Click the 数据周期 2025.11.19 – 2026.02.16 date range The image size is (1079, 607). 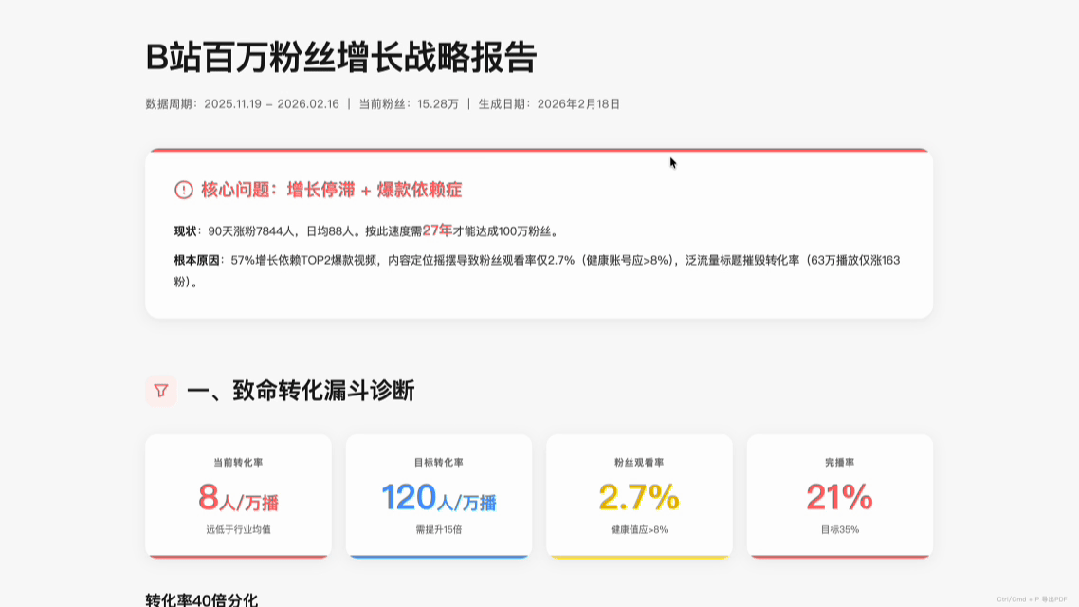(242, 104)
